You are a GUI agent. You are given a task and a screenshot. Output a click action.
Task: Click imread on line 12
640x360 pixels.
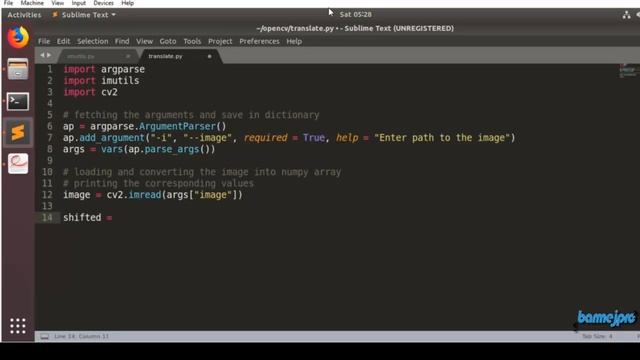click(x=144, y=195)
